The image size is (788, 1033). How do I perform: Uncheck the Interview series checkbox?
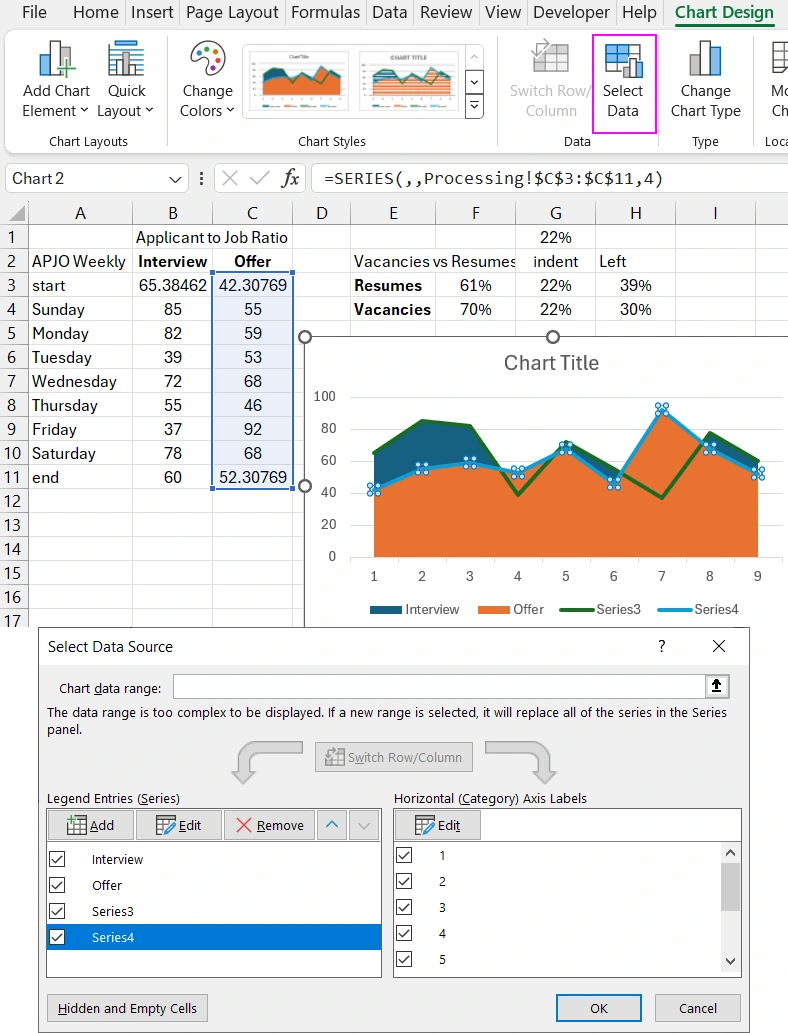point(57,859)
